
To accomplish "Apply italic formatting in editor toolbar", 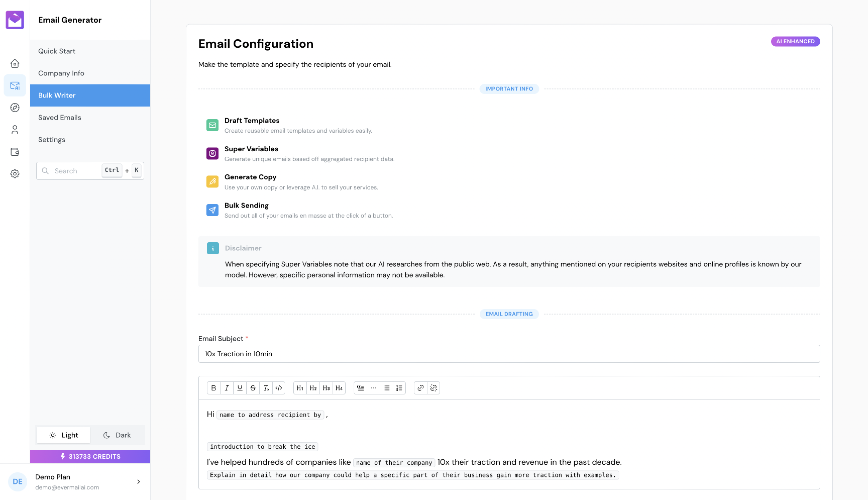I will point(226,388).
